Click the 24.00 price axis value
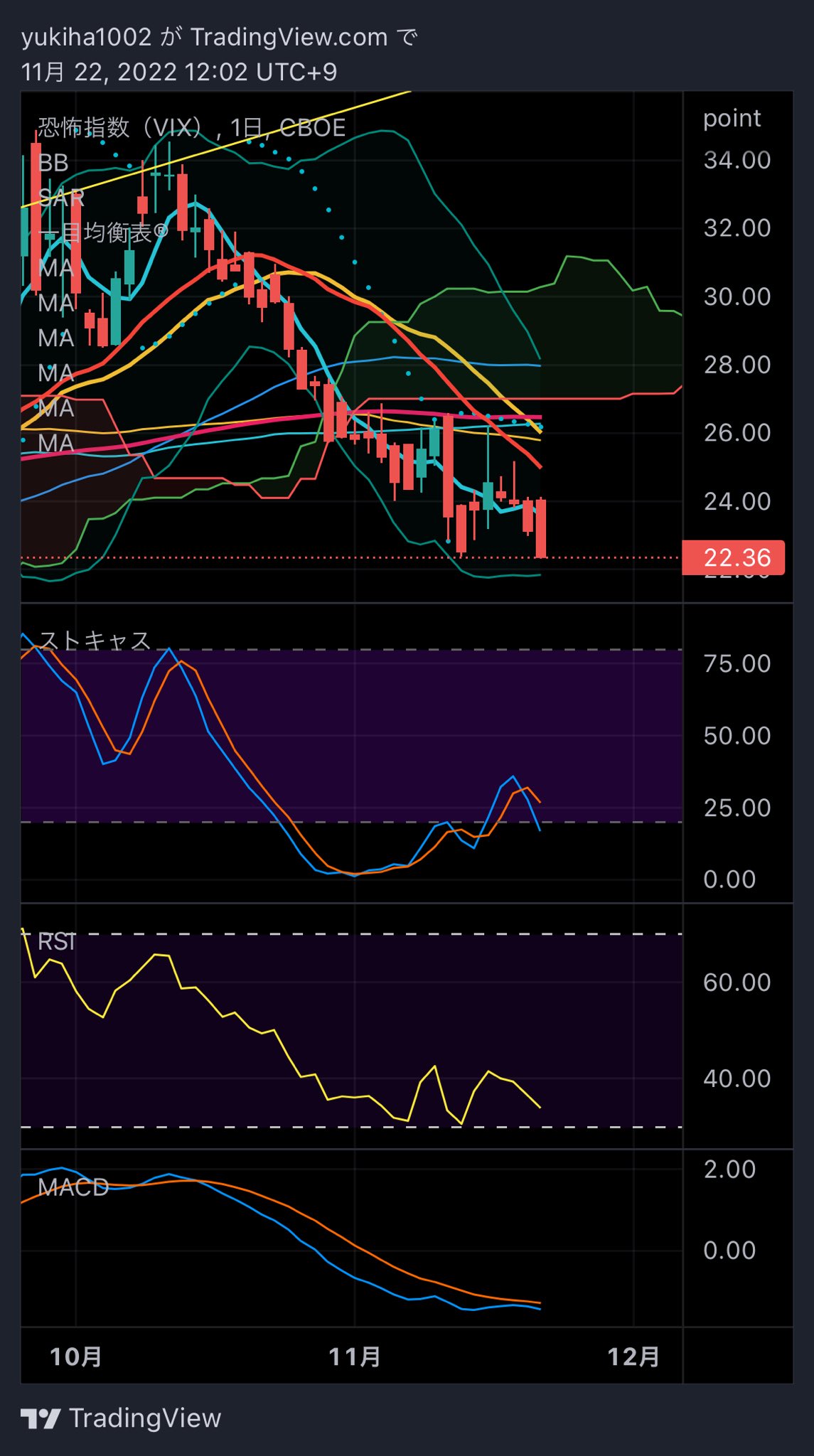This screenshot has height=1456, width=814. [737, 501]
